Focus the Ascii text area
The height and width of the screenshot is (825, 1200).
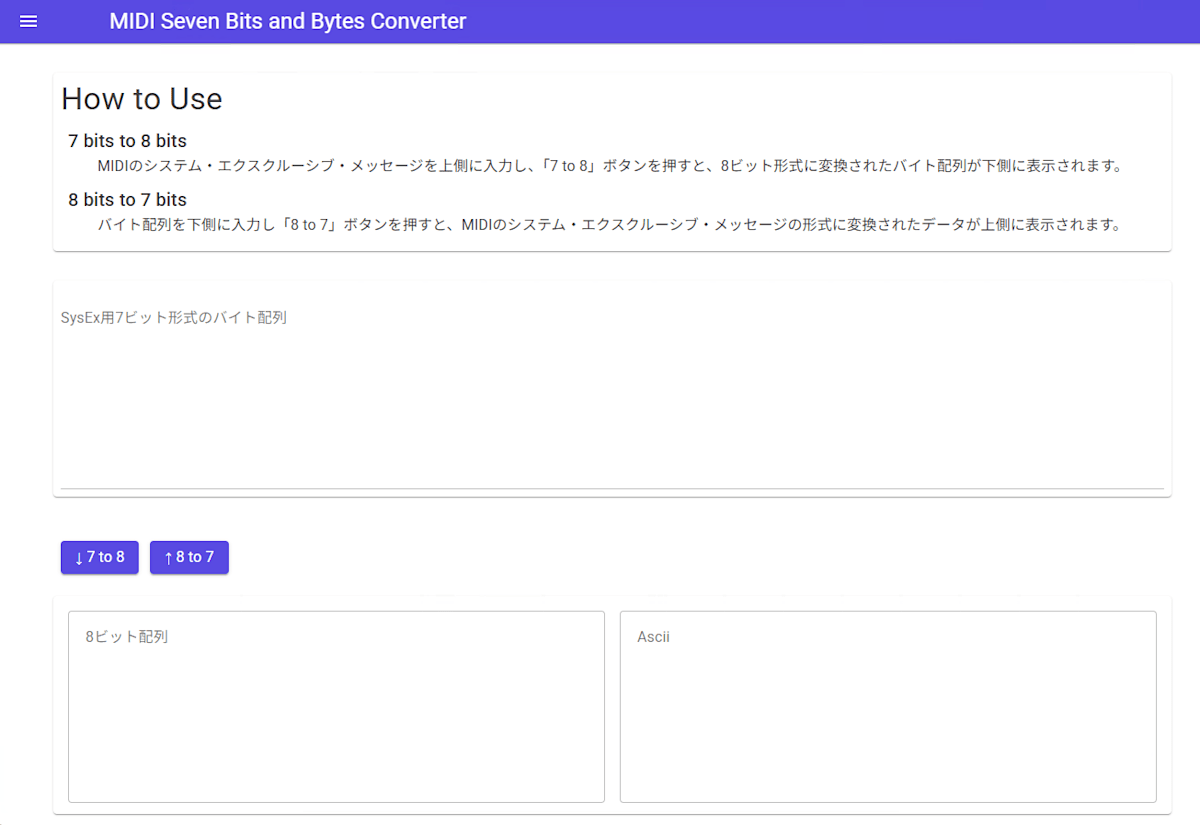(888, 706)
